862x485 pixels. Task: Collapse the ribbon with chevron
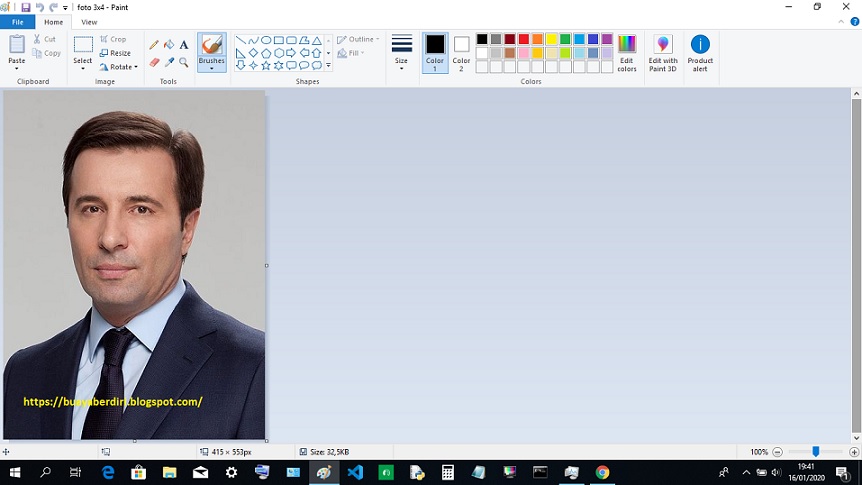point(841,22)
